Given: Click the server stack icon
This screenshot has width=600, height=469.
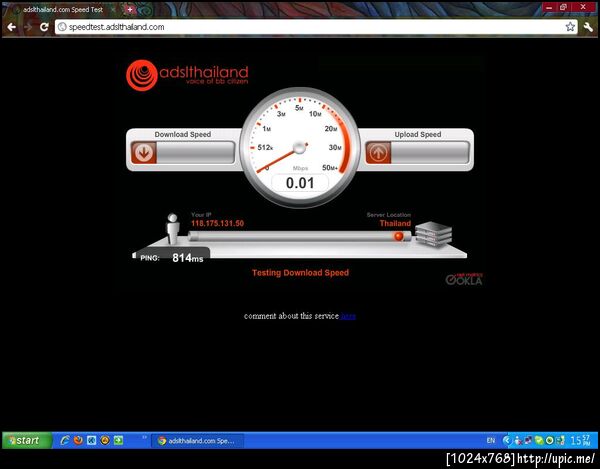Looking at the screenshot, I should point(434,234).
